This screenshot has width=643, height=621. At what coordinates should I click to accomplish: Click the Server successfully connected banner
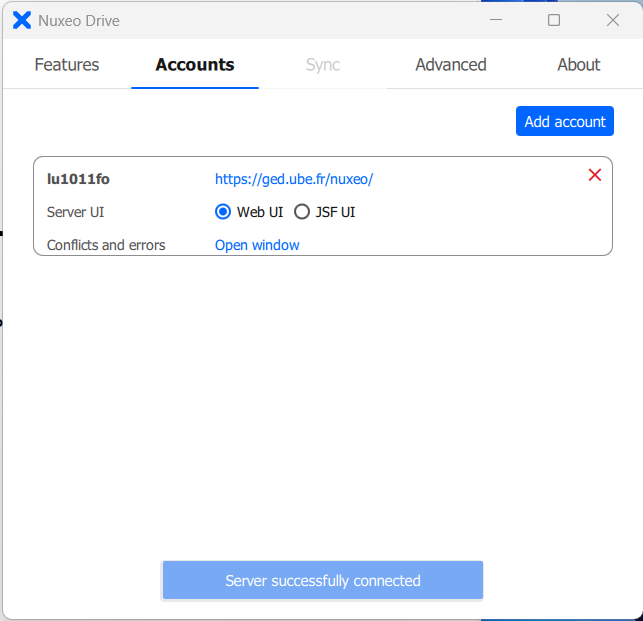[x=323, y=580]
